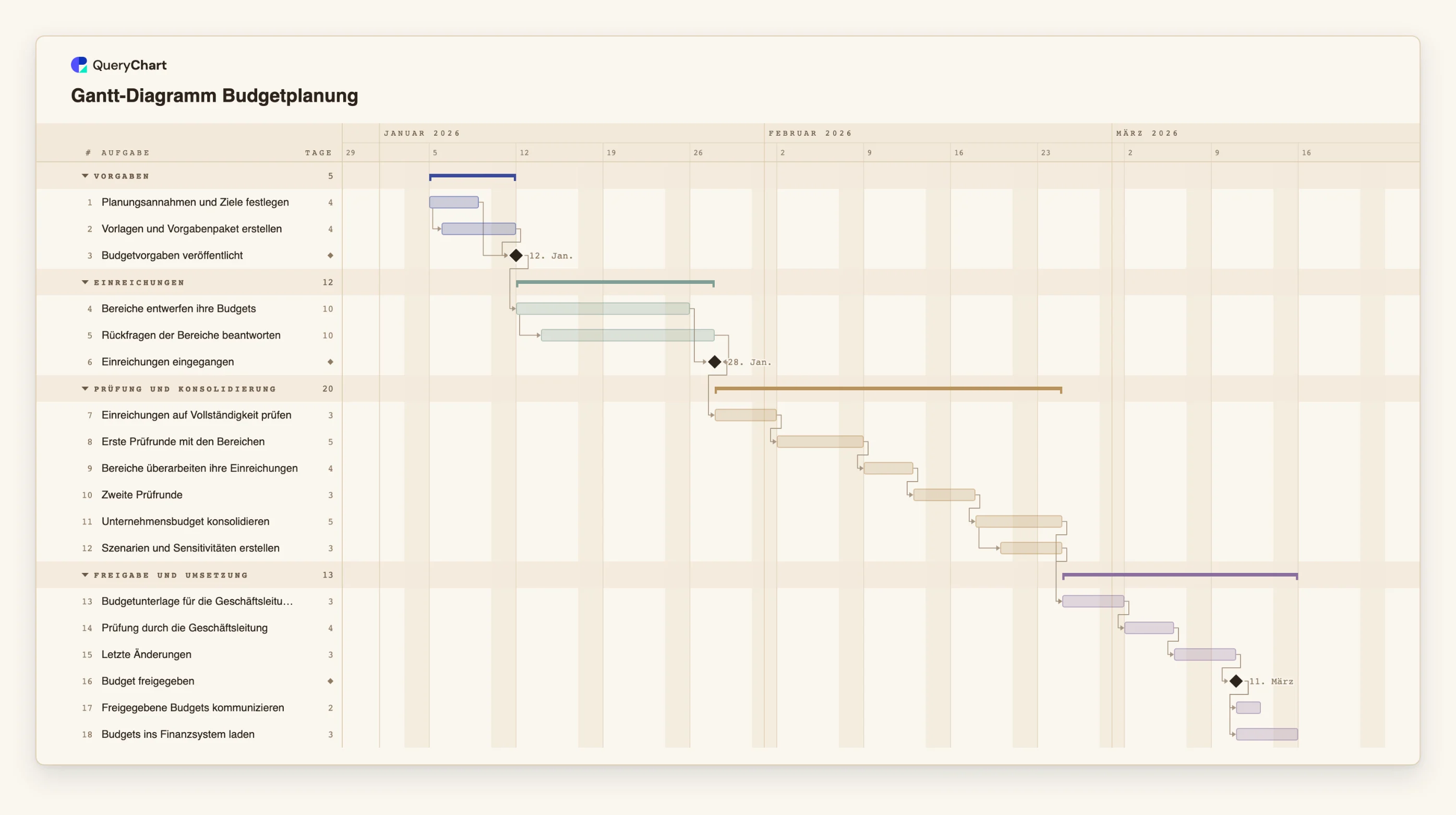Screen dimensions: 1456x815
Task: Select the Freigabe und Umsetzung summary bar
Action: pos(1180,576)
